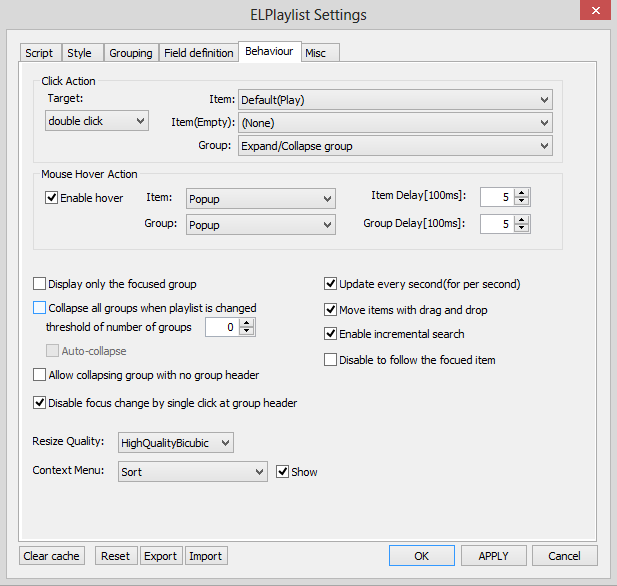Open the Context Menu Sort dropdown
617x586 pixels.
(191, 472)
